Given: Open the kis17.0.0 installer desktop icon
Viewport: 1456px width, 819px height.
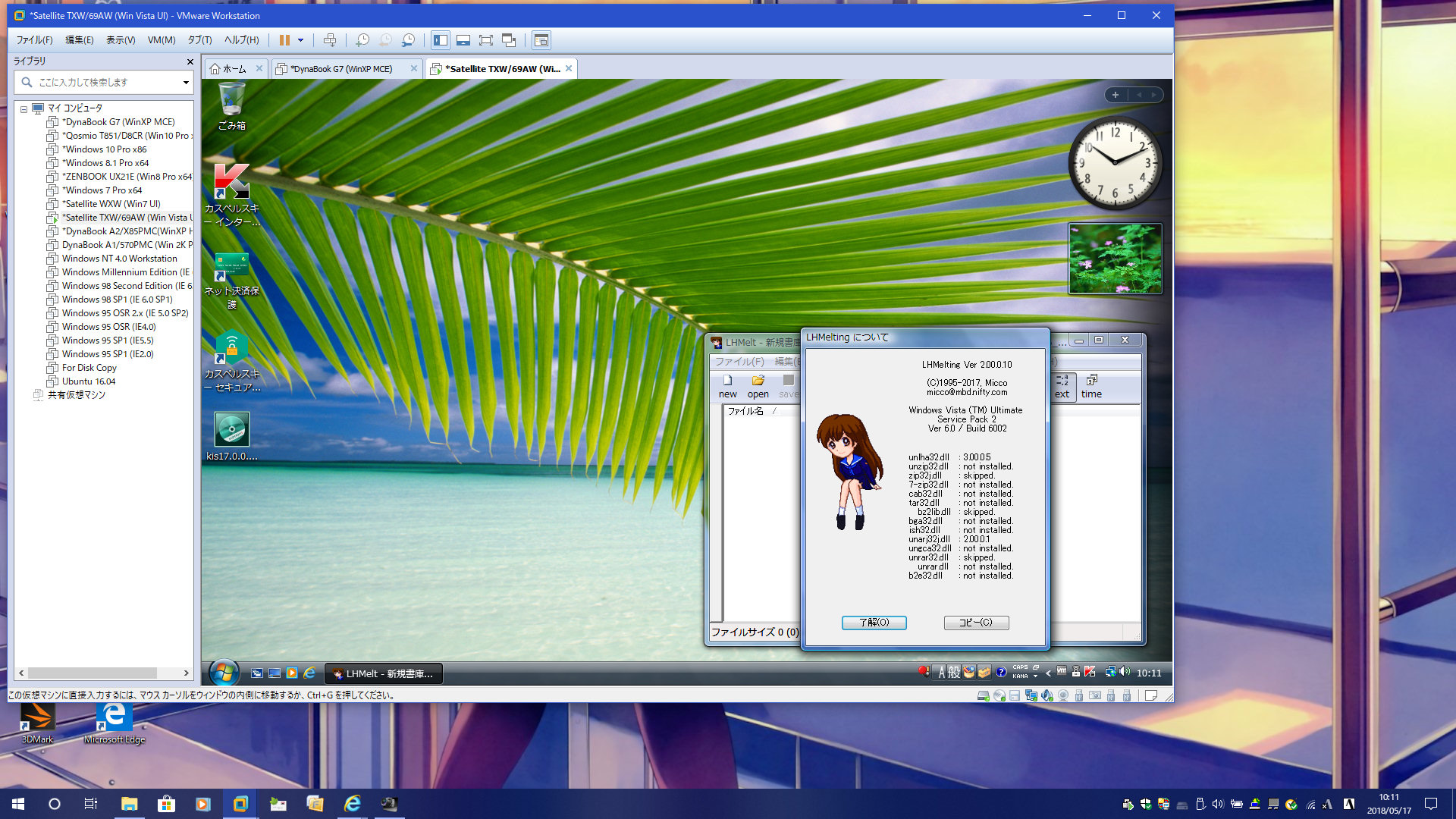Looking at the screenshot, I should [x=232, y=437].
